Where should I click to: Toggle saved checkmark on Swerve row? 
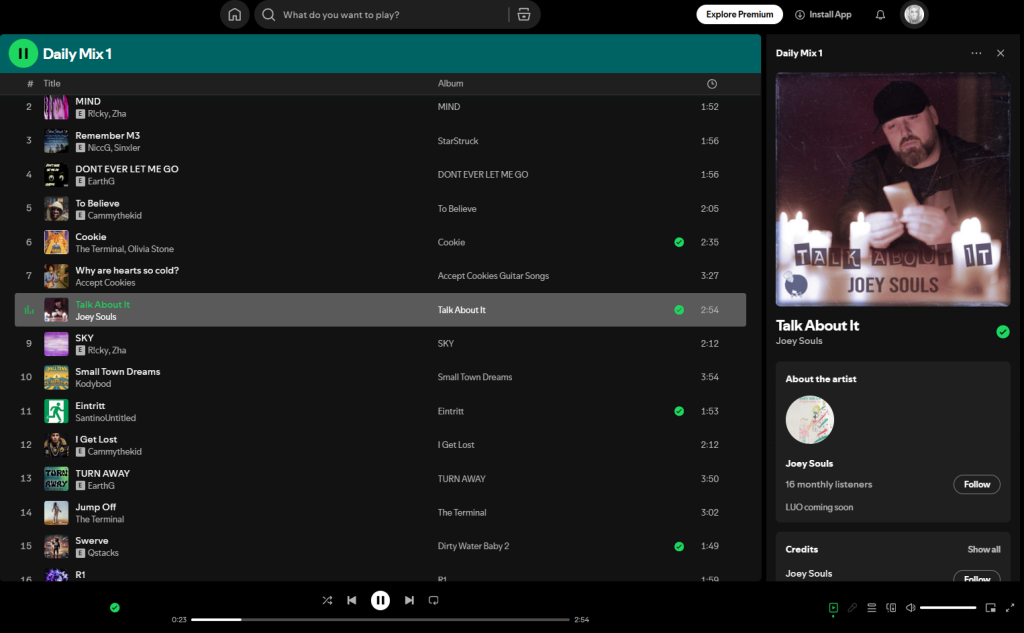pos(679,546)
